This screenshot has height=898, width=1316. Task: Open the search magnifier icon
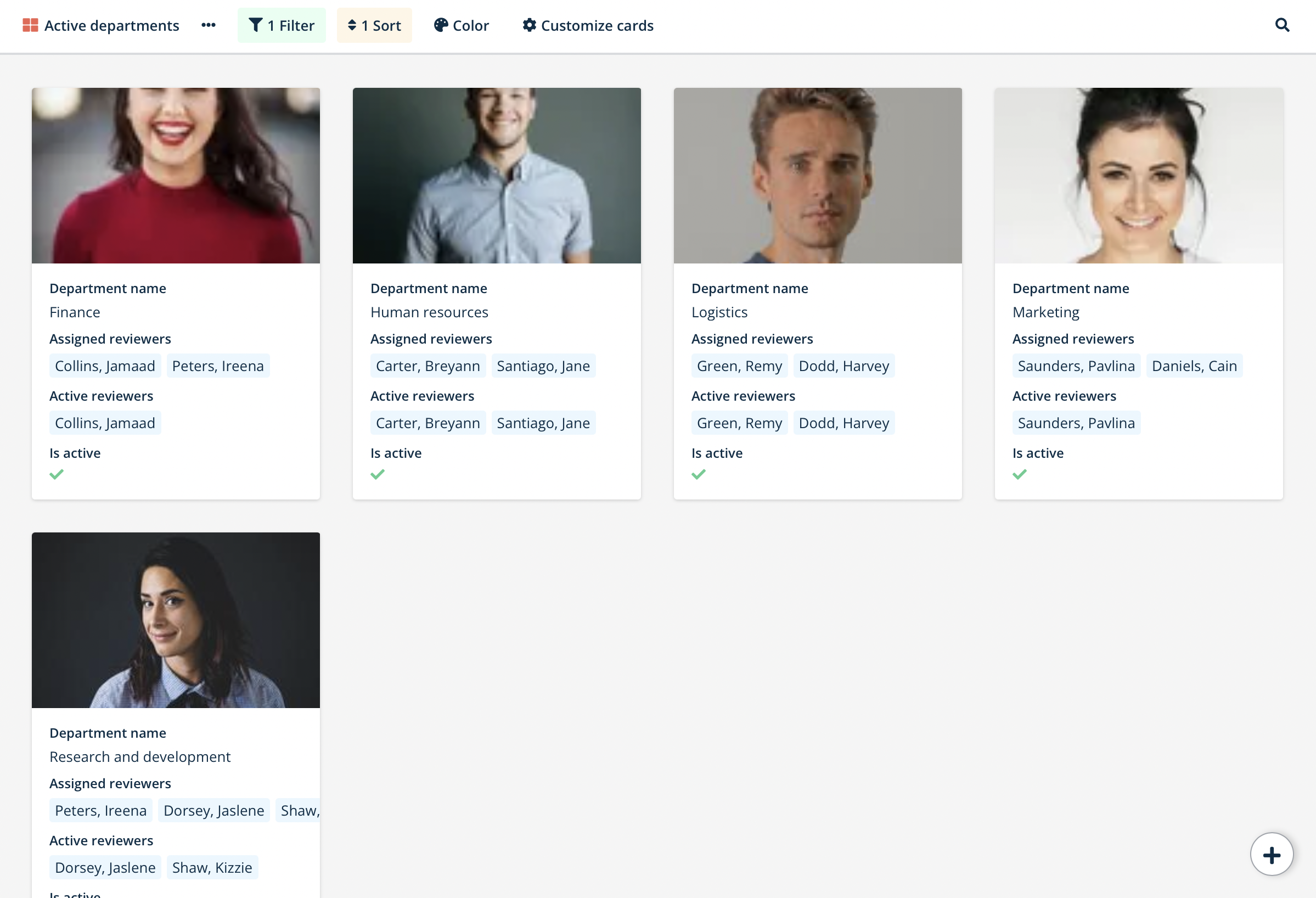coord(1282,25)
